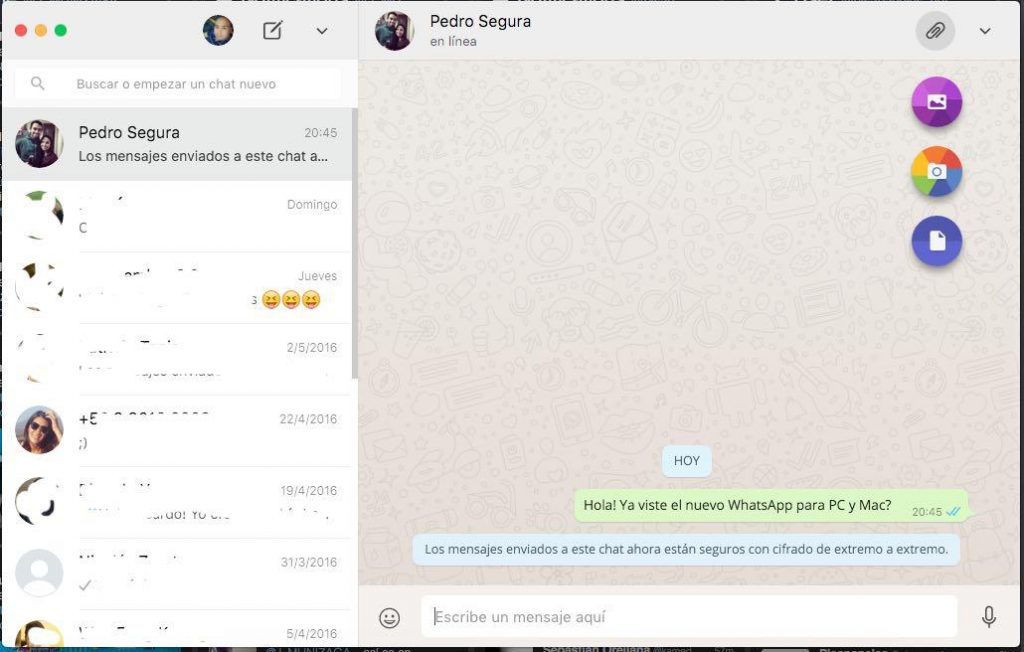Click Pedro Segura's name in the chat header
This screenshot has height=652, width=1024.
point(480,22)
